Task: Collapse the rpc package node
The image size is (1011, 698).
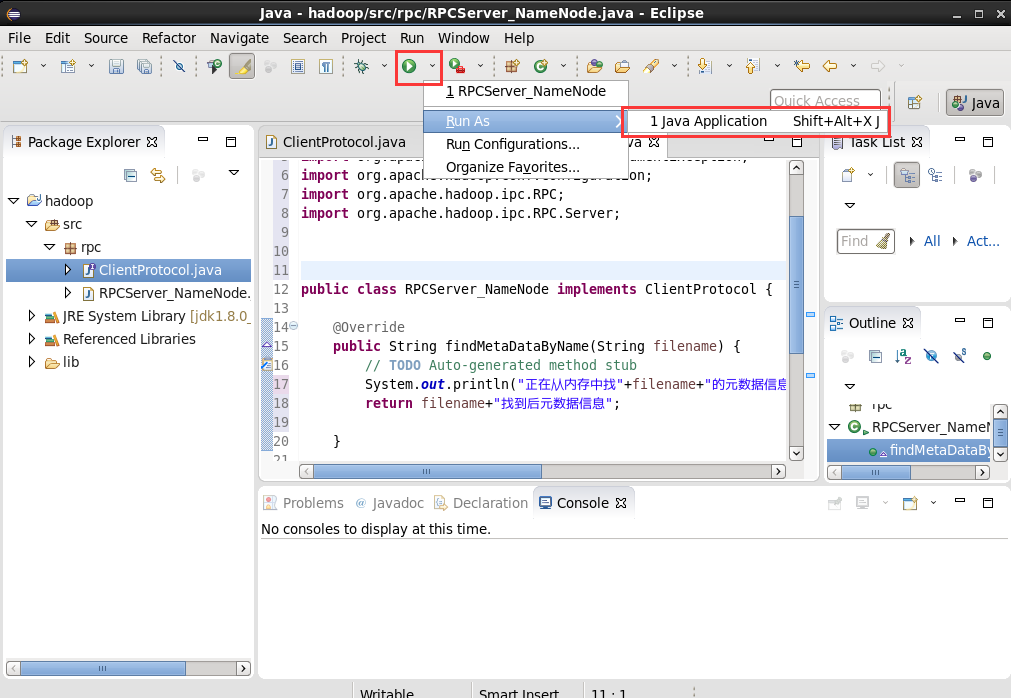Action: (50, 247)
